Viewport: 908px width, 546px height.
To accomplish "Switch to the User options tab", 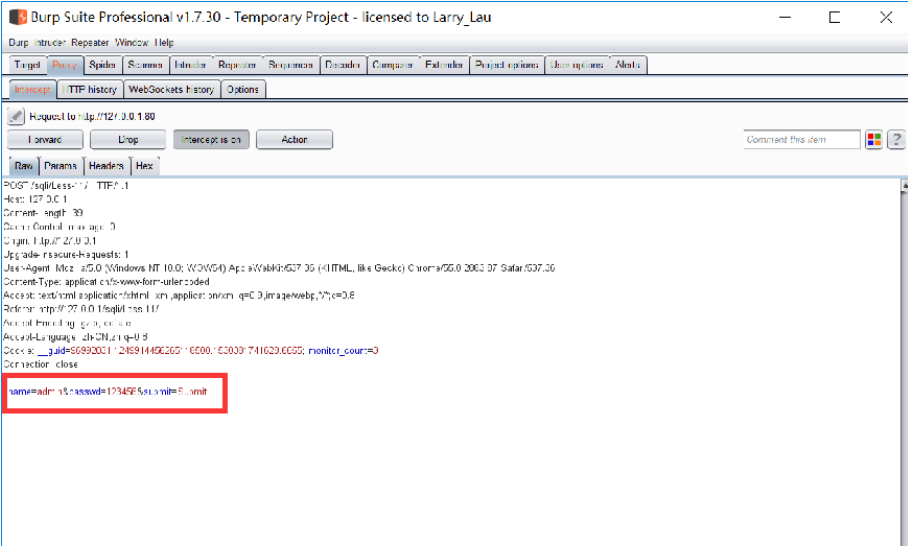I will [x=577, y=65].
